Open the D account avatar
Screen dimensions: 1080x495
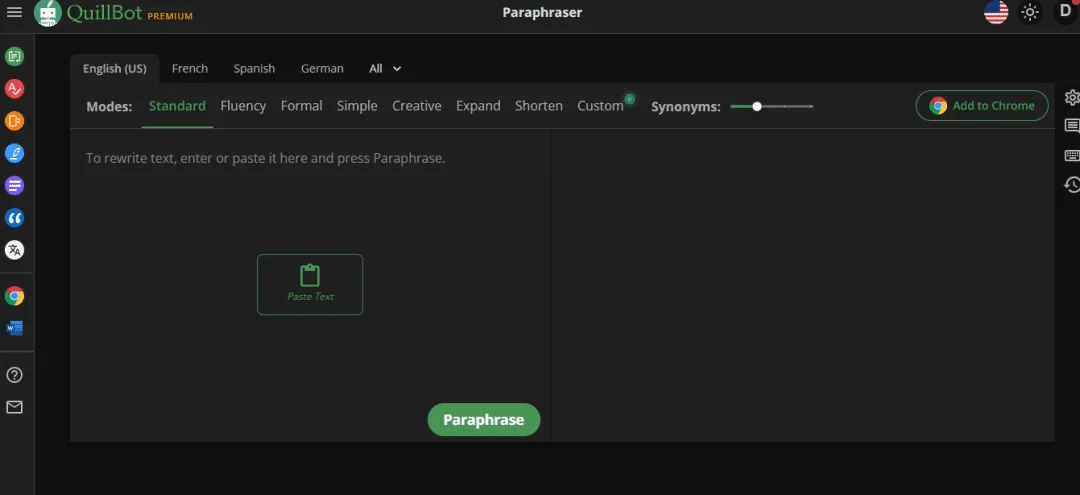(x=1066, y=12)
